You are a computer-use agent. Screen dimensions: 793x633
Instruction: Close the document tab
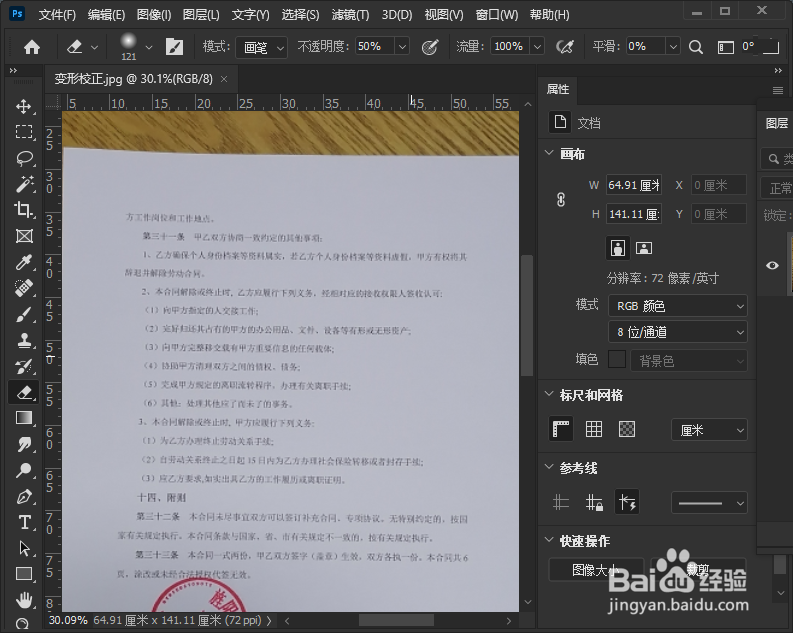click(x=224, y=79)
